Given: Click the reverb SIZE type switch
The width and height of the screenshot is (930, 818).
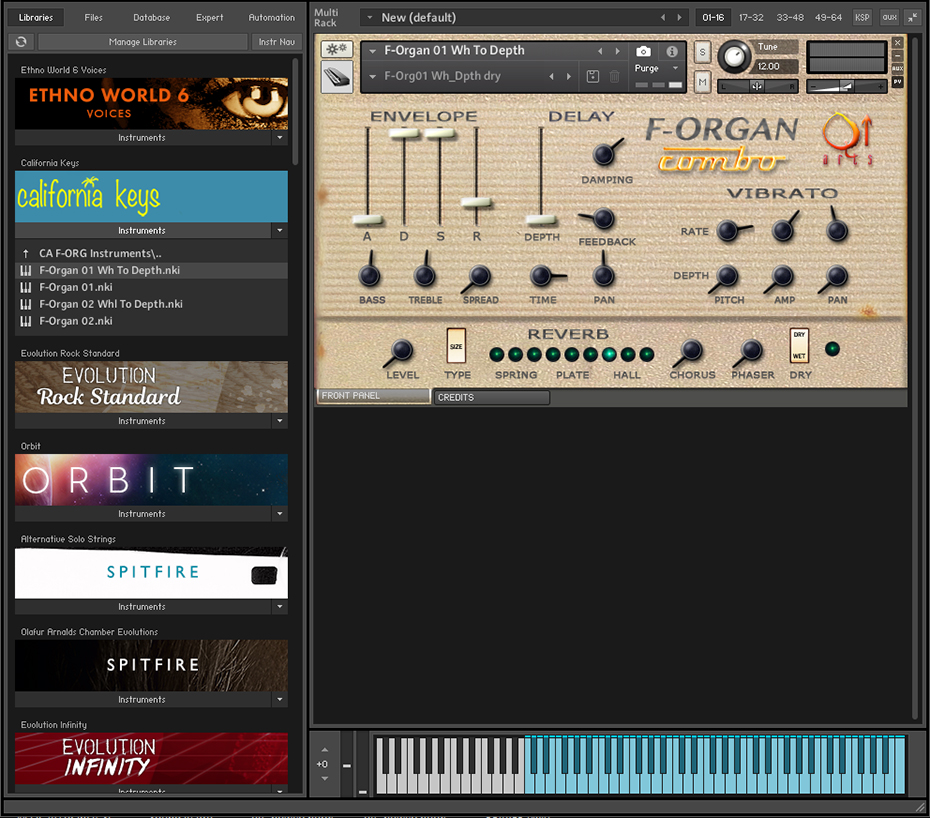Looking at the screenshot, I should [x=456, y=345].
